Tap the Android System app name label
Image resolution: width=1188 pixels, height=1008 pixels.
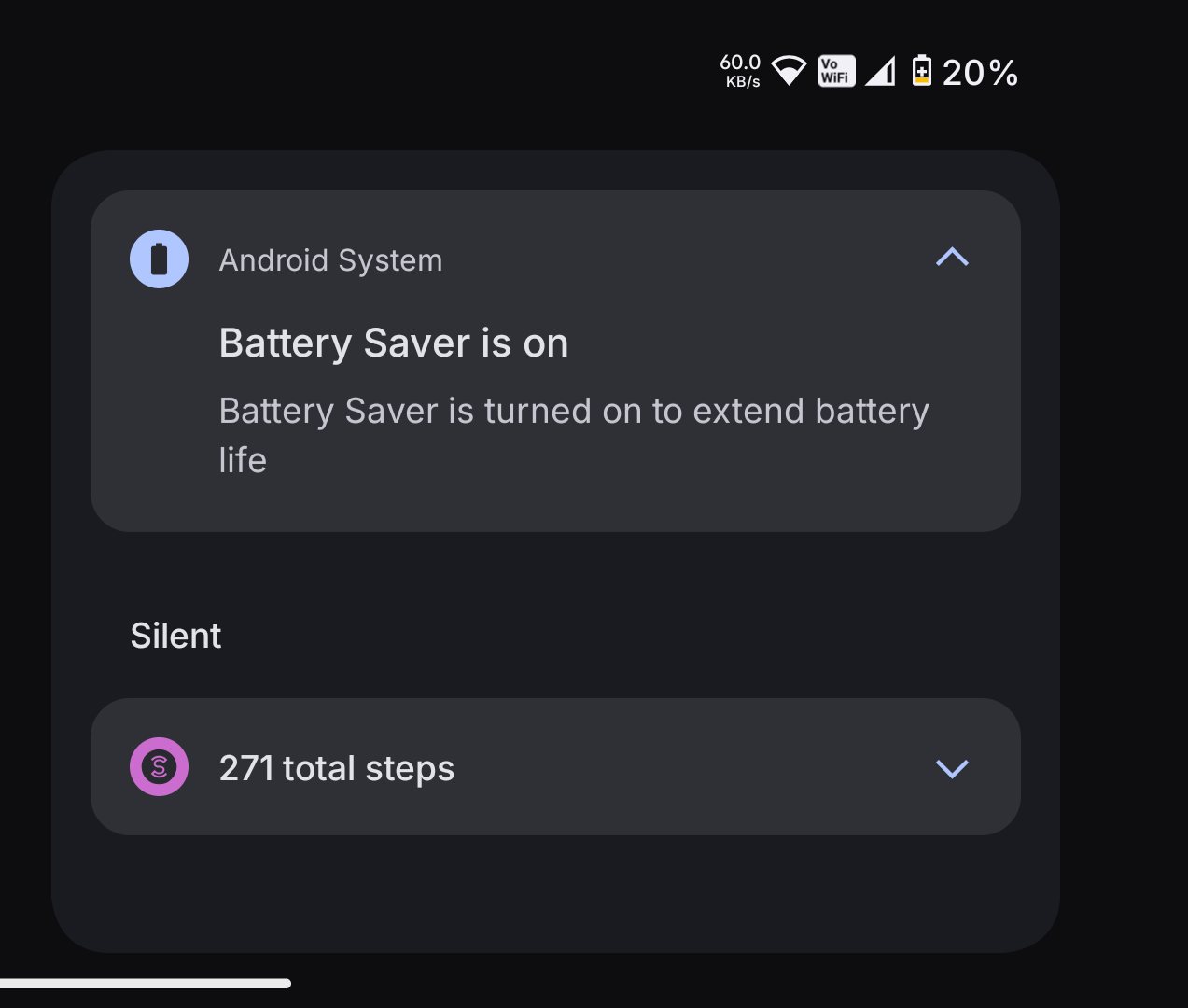pos(330,260)
